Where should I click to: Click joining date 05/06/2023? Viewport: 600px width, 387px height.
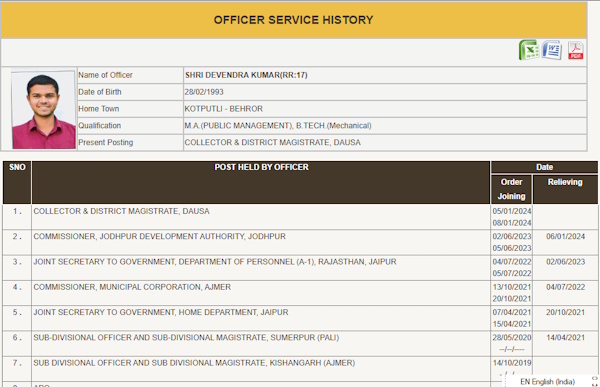(512, 248)
